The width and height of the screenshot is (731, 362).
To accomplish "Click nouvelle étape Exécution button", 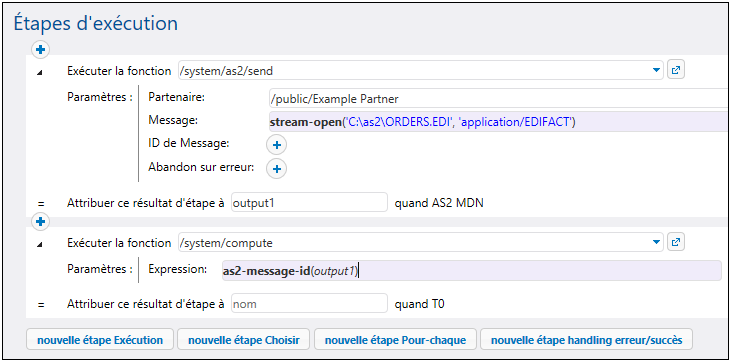I will tap(100, 340).
